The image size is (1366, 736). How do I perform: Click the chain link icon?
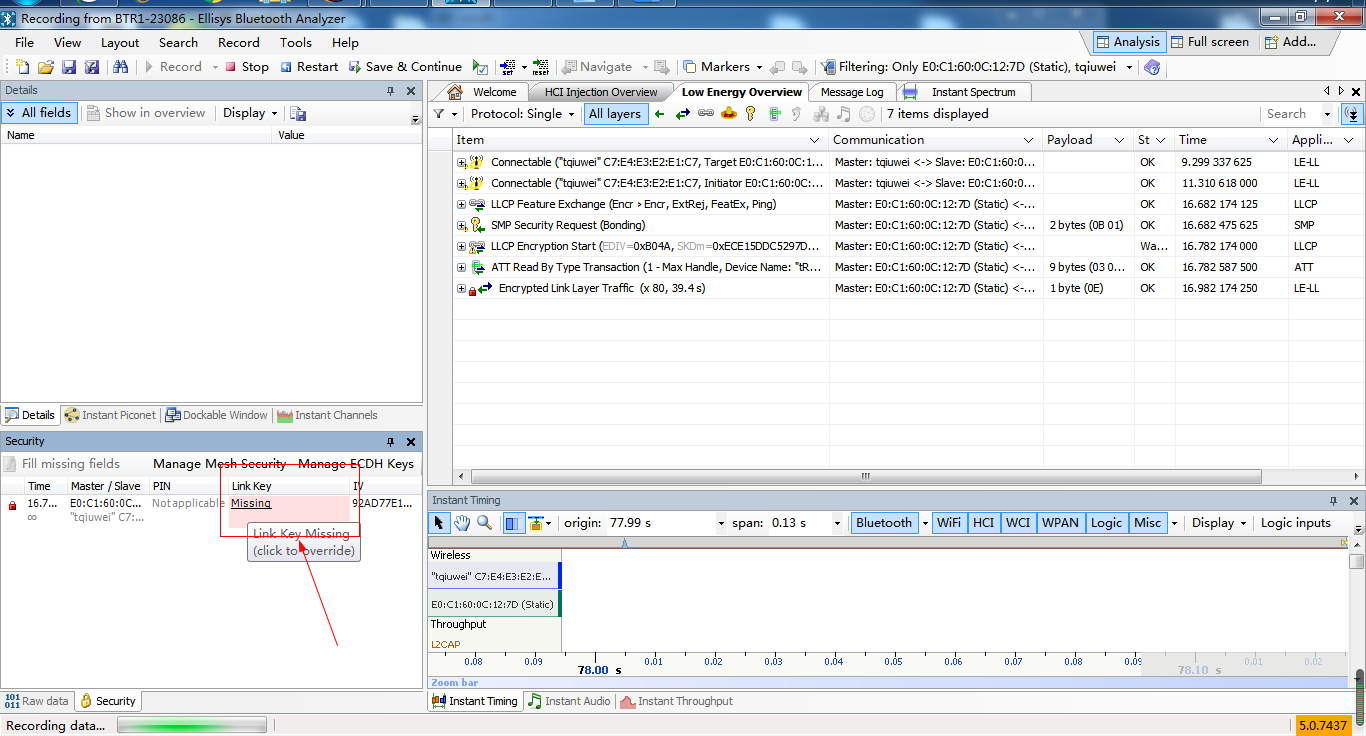[706, 114]
